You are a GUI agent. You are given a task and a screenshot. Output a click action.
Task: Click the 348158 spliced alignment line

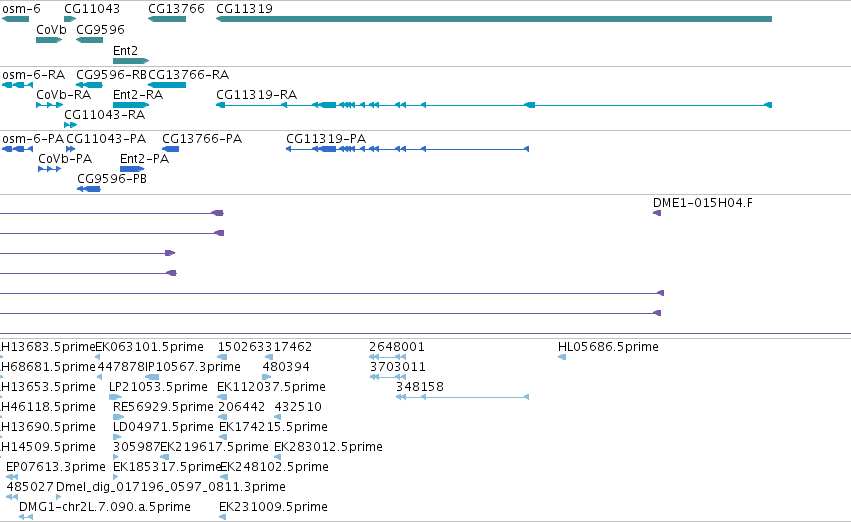tap(462, 397)
